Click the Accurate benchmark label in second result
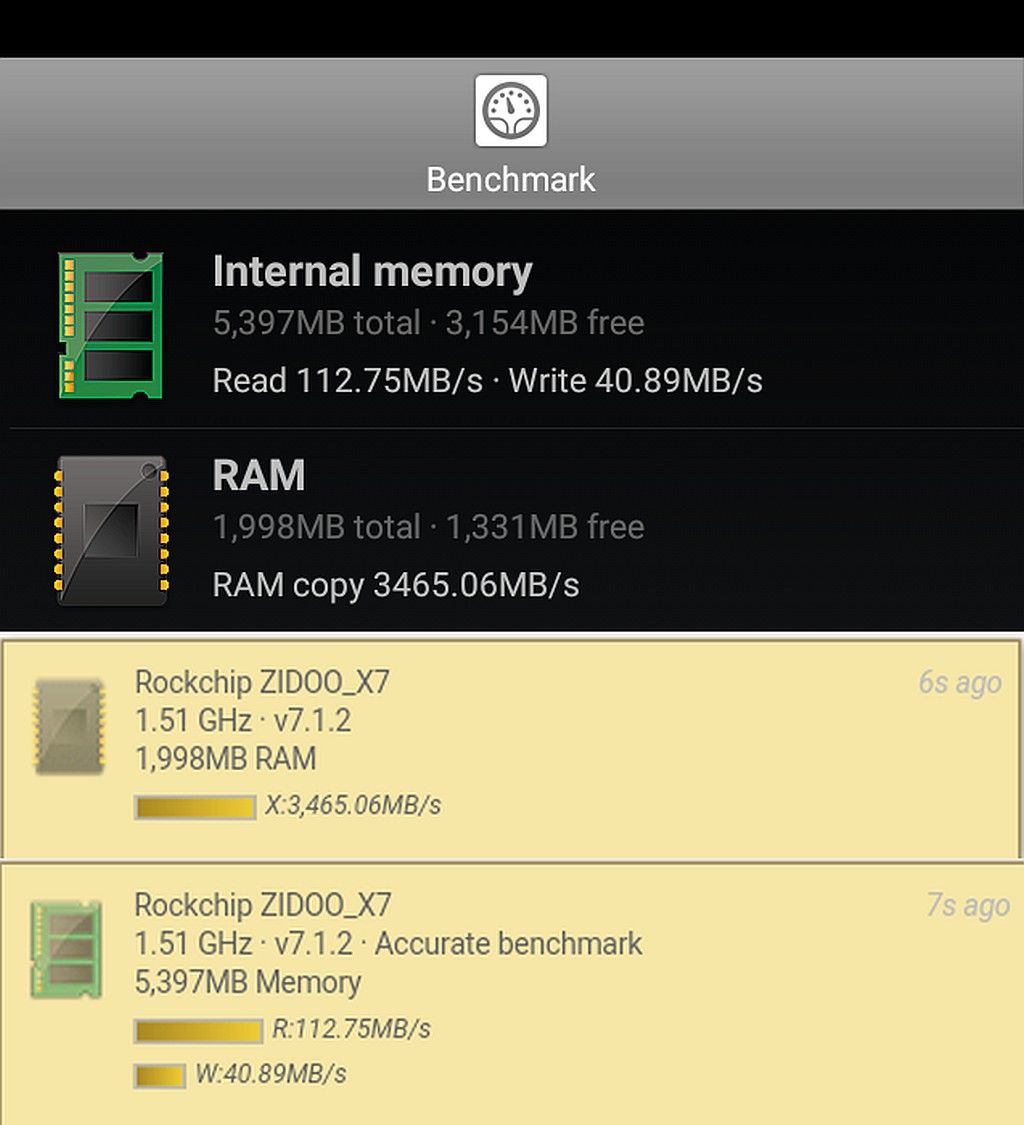1024x1125 pixels. tap(508, 943)
